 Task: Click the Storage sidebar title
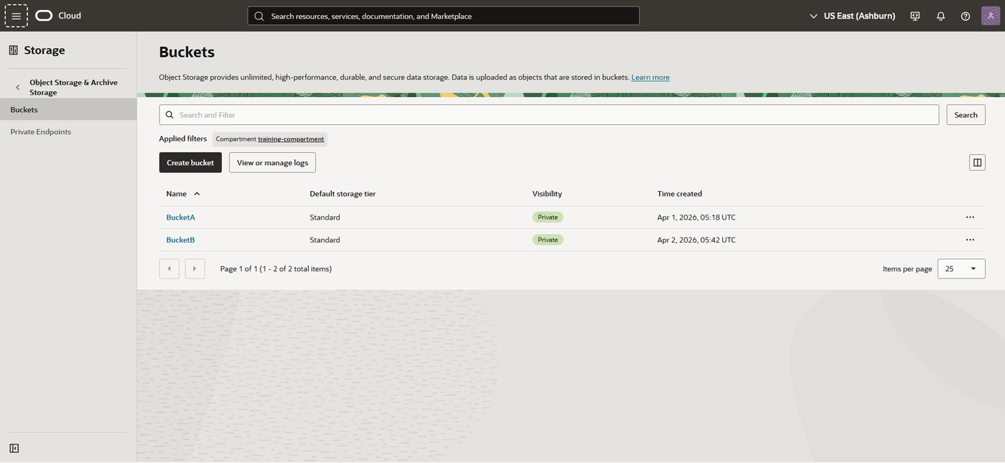pos(44,50)
